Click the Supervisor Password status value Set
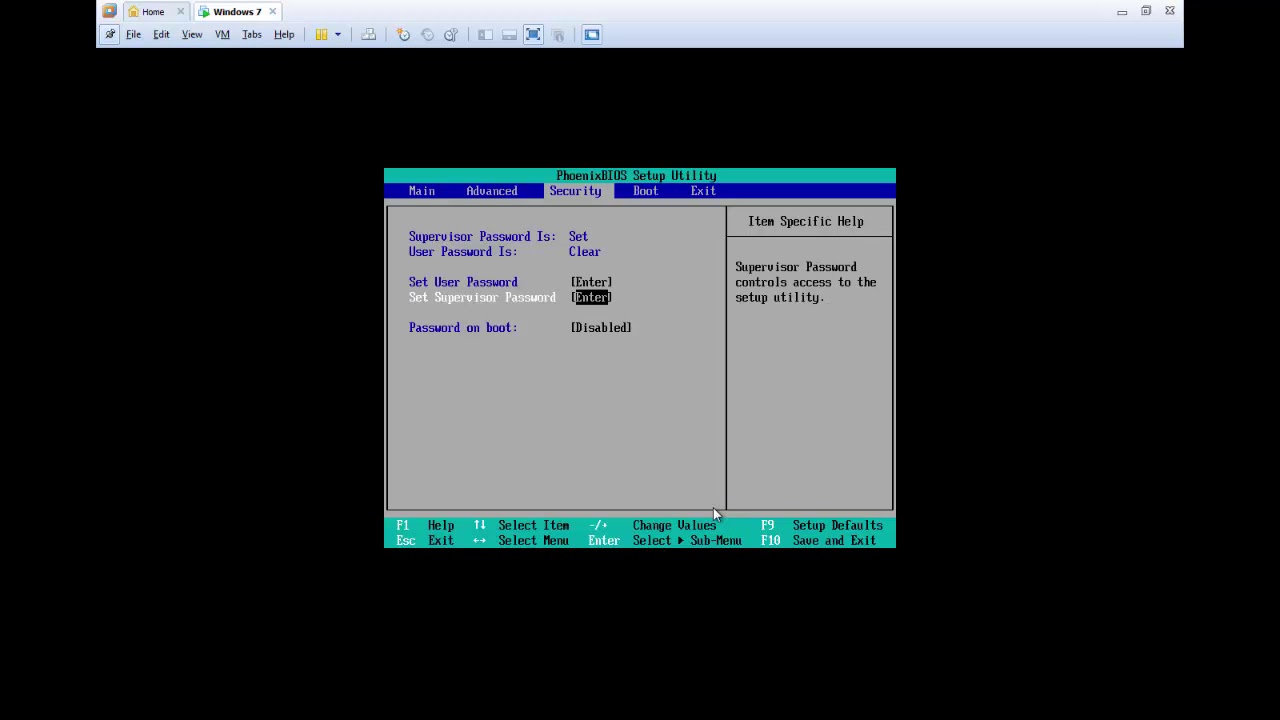 578,237
